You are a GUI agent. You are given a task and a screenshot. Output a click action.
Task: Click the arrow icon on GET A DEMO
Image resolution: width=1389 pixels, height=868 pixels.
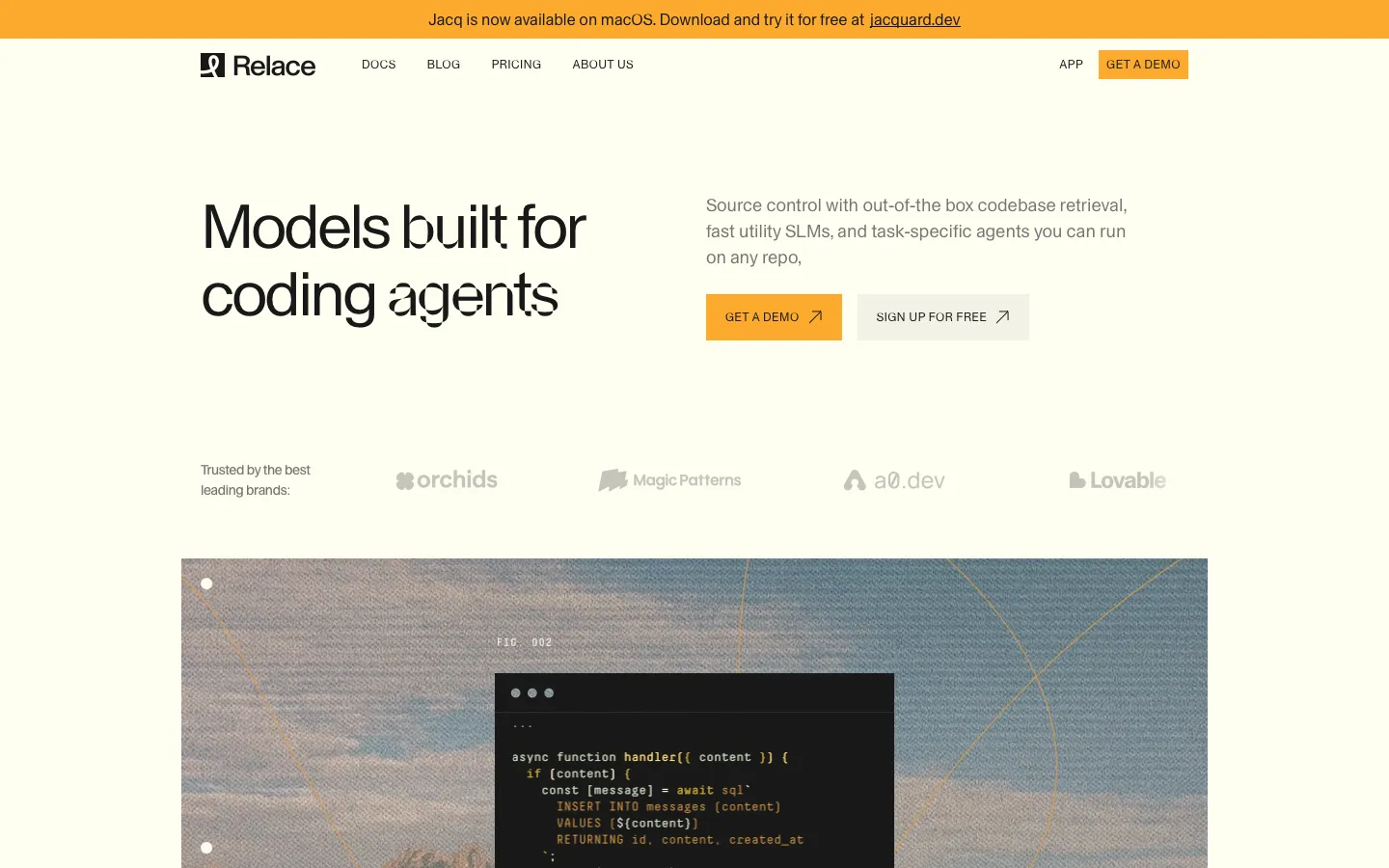[x=815, y=316]
